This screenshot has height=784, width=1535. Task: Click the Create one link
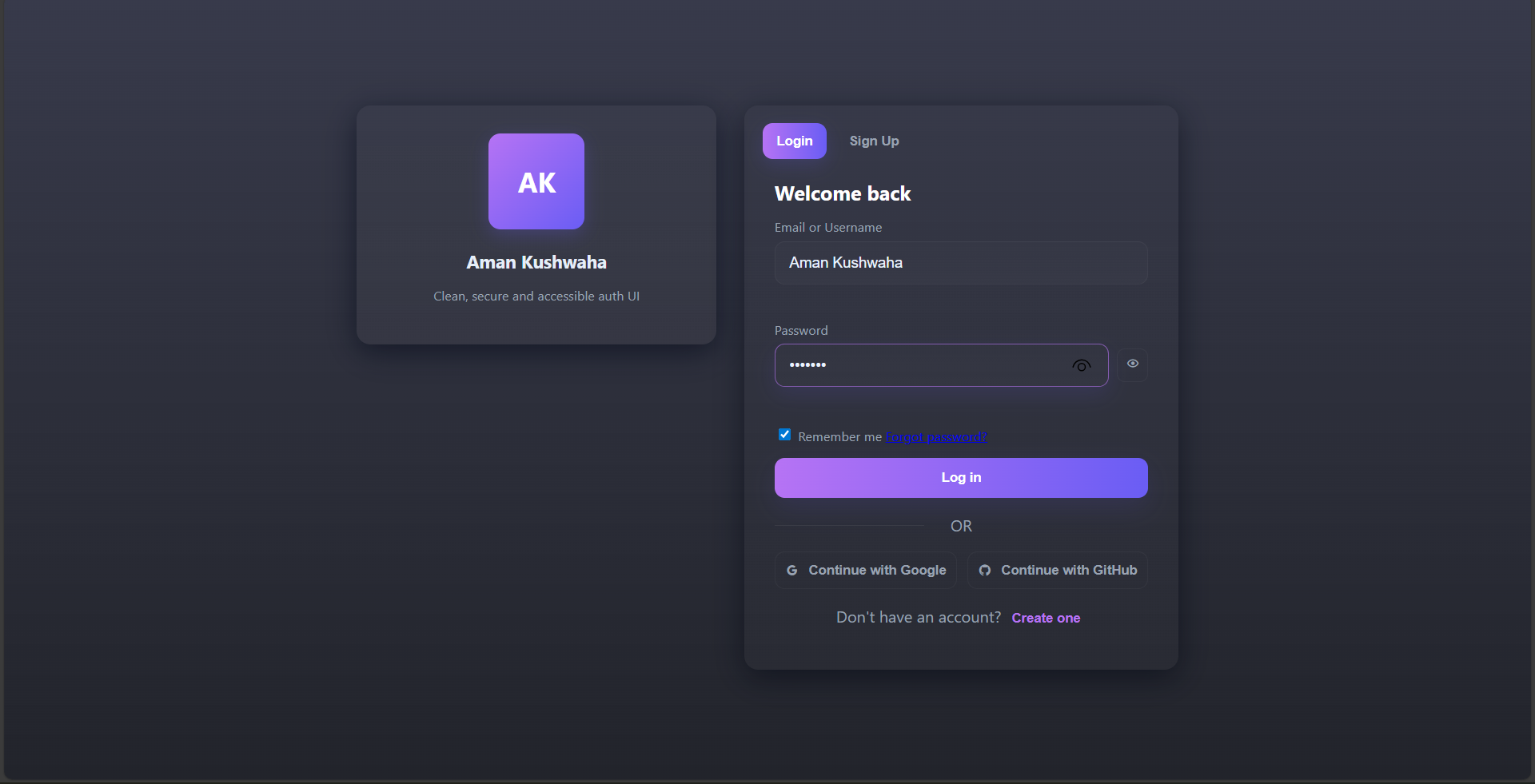point(1046,617)
